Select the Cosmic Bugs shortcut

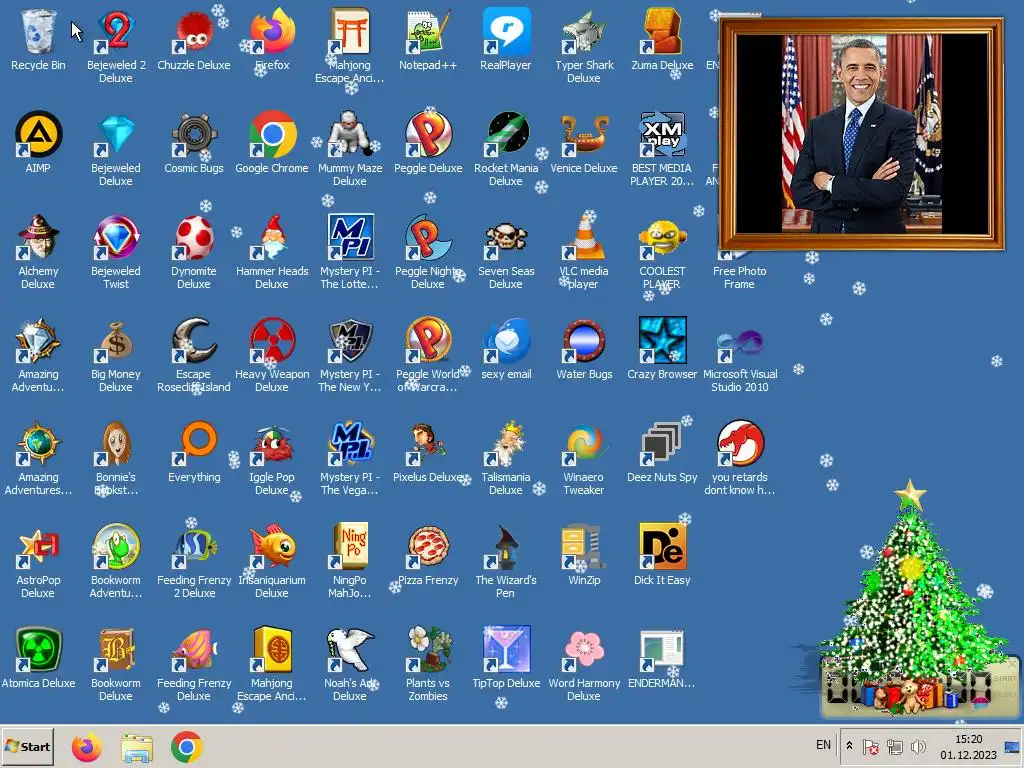tap(194, 135)
